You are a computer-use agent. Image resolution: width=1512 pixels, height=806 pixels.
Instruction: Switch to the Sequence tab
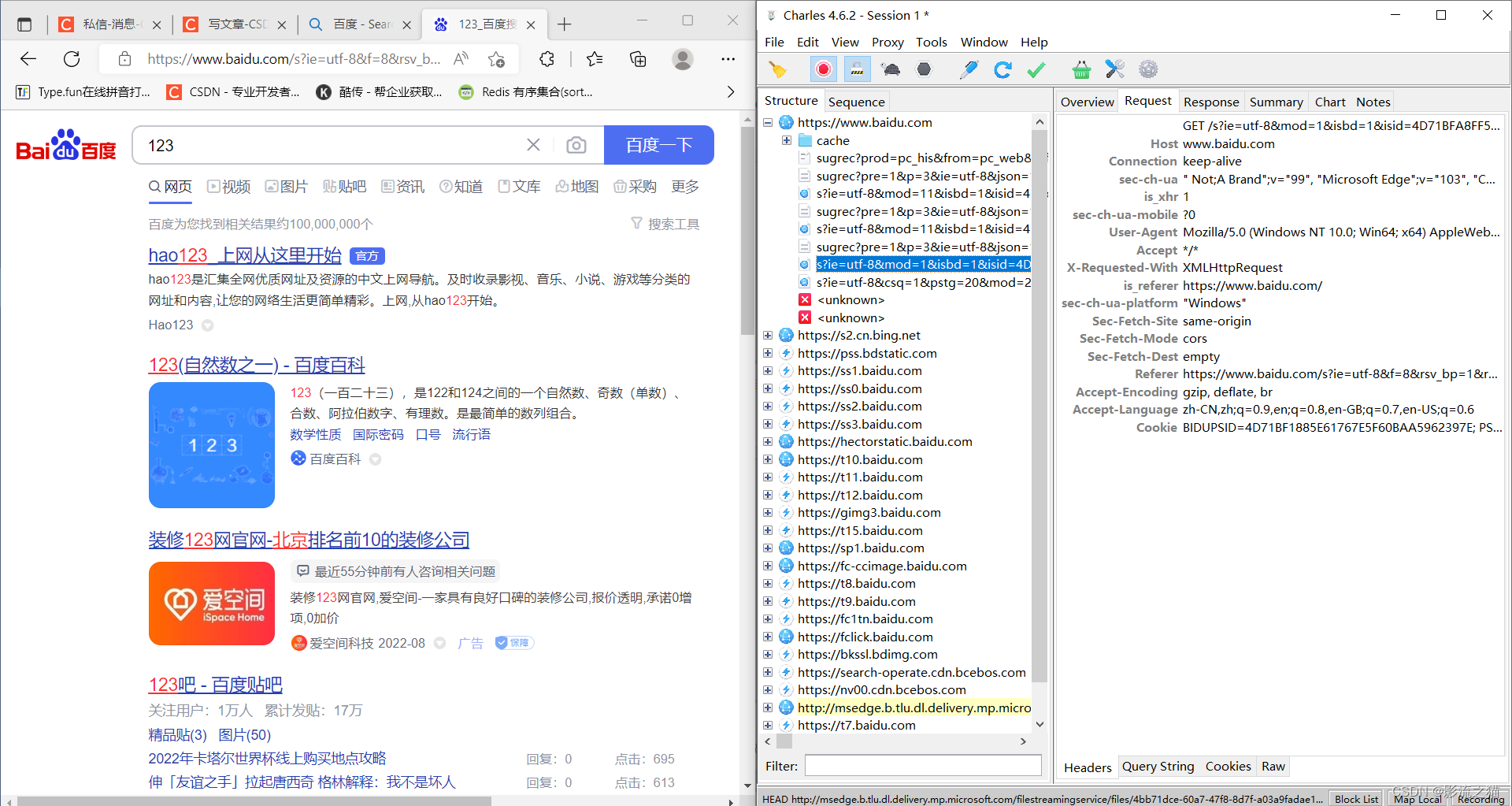[x=856, y=102]
